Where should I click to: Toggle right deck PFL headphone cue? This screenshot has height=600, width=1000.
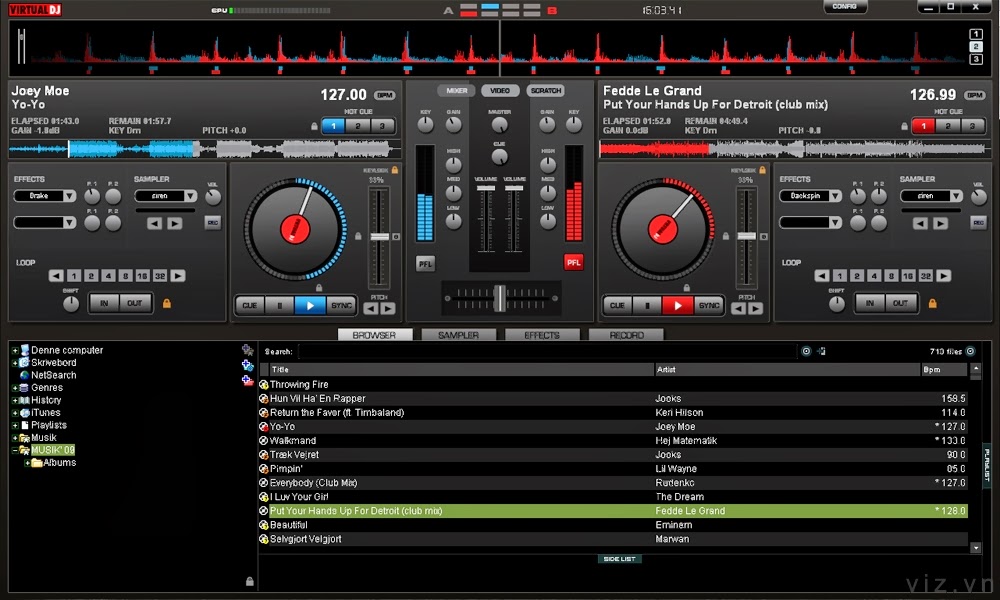pyautogui.click(x=573, y=262)
